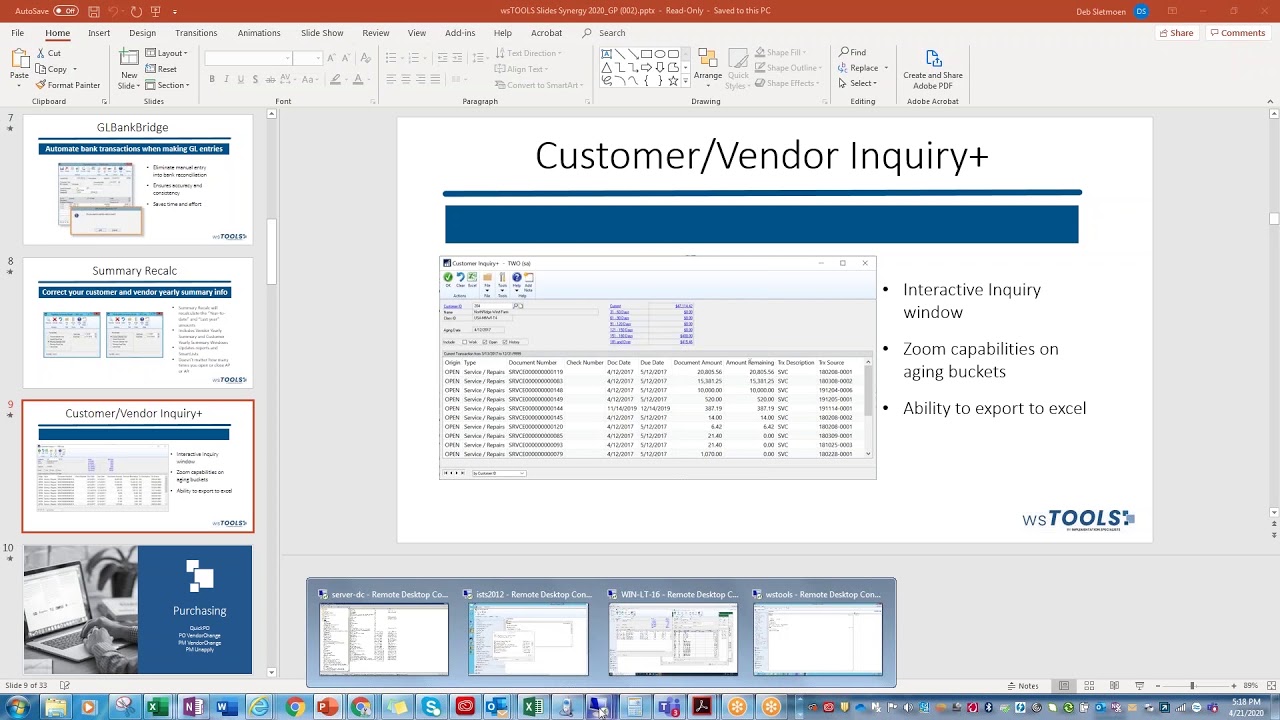
Task: Click the Share button
Action: coord(1176,33)
